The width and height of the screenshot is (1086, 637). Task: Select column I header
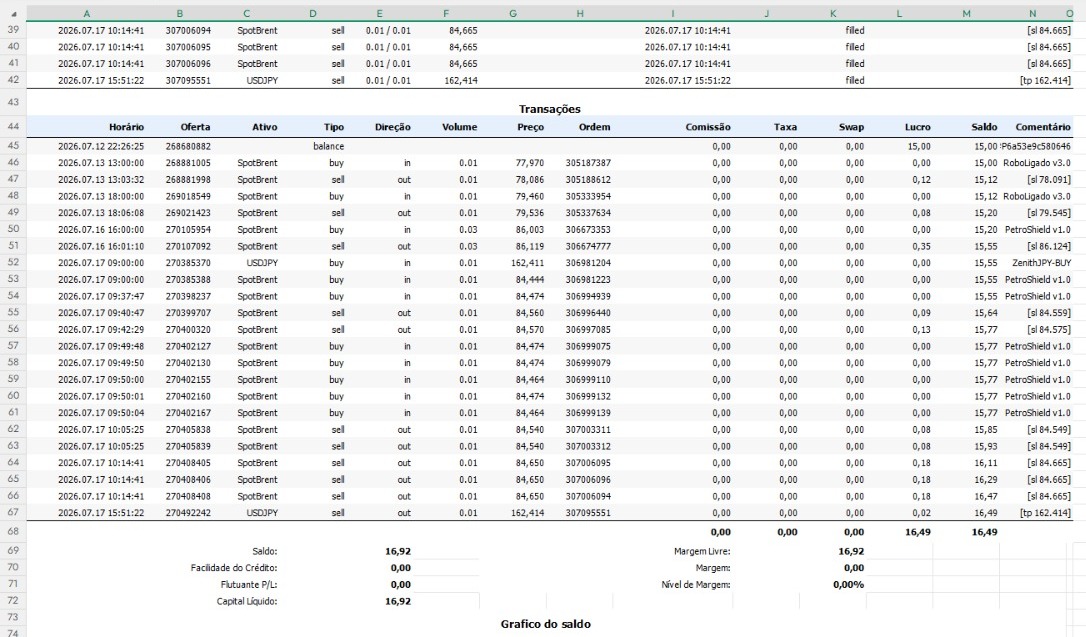pos(672,13)
